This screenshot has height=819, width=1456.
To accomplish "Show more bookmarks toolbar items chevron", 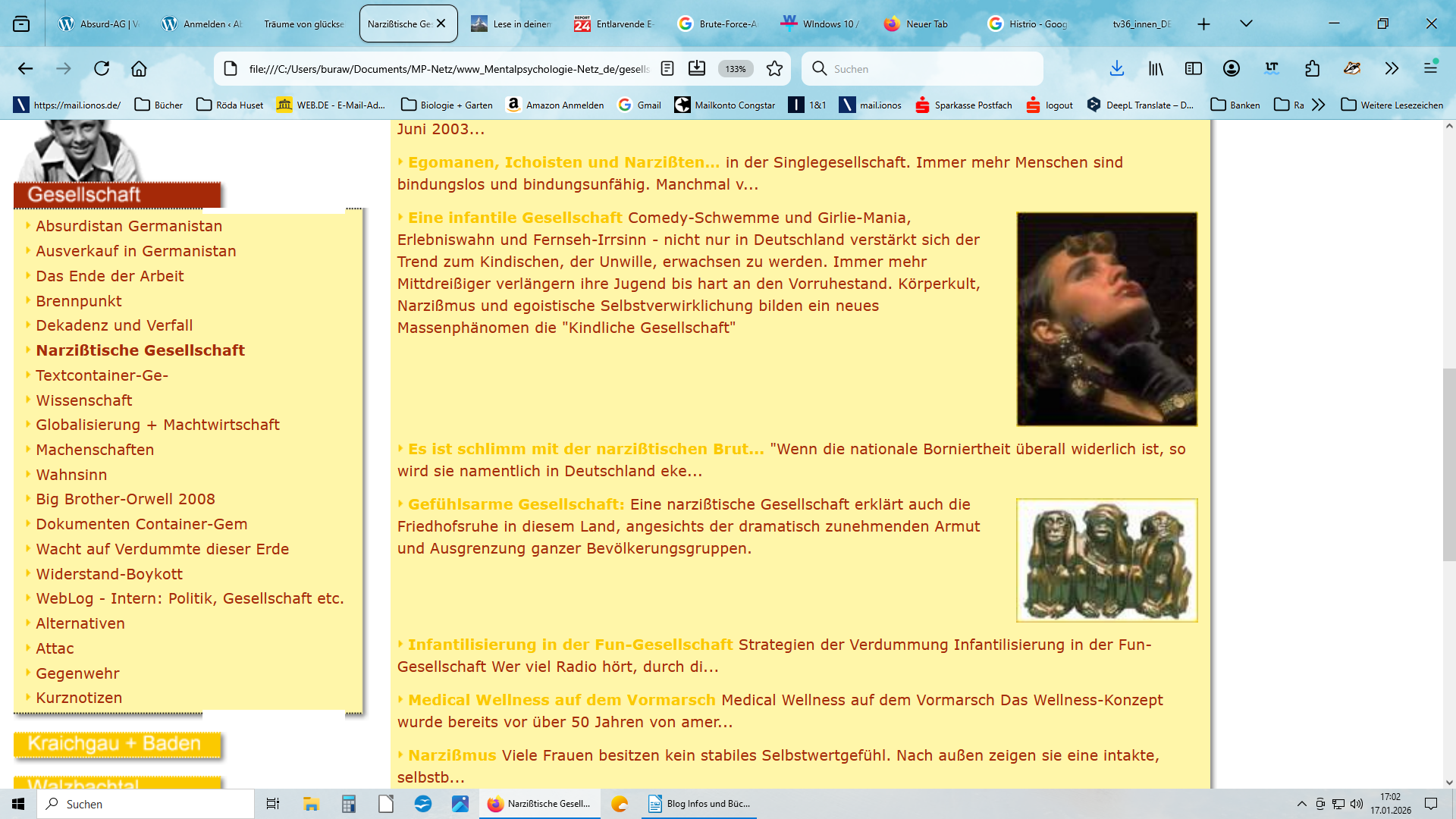I will [1319, 105].
